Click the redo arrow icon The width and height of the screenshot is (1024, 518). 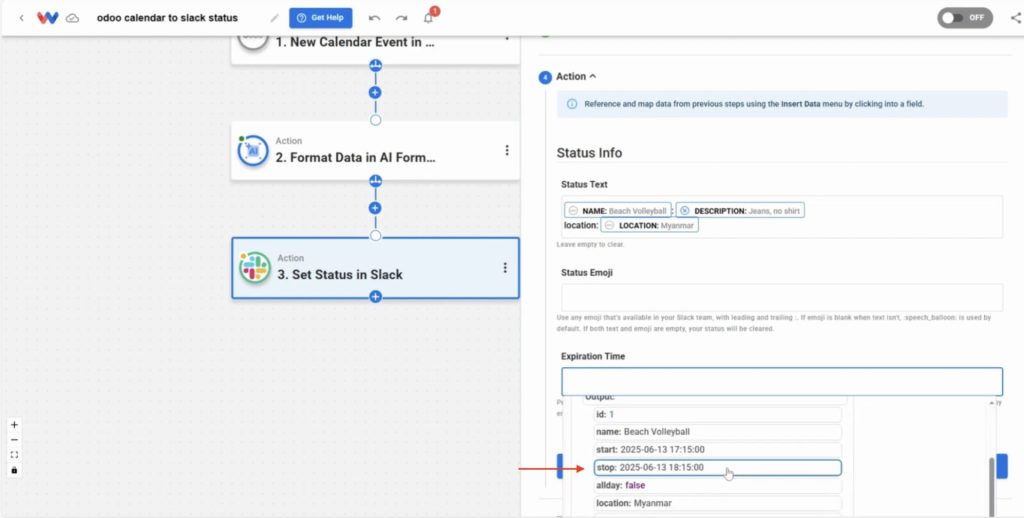coord(401,18)
